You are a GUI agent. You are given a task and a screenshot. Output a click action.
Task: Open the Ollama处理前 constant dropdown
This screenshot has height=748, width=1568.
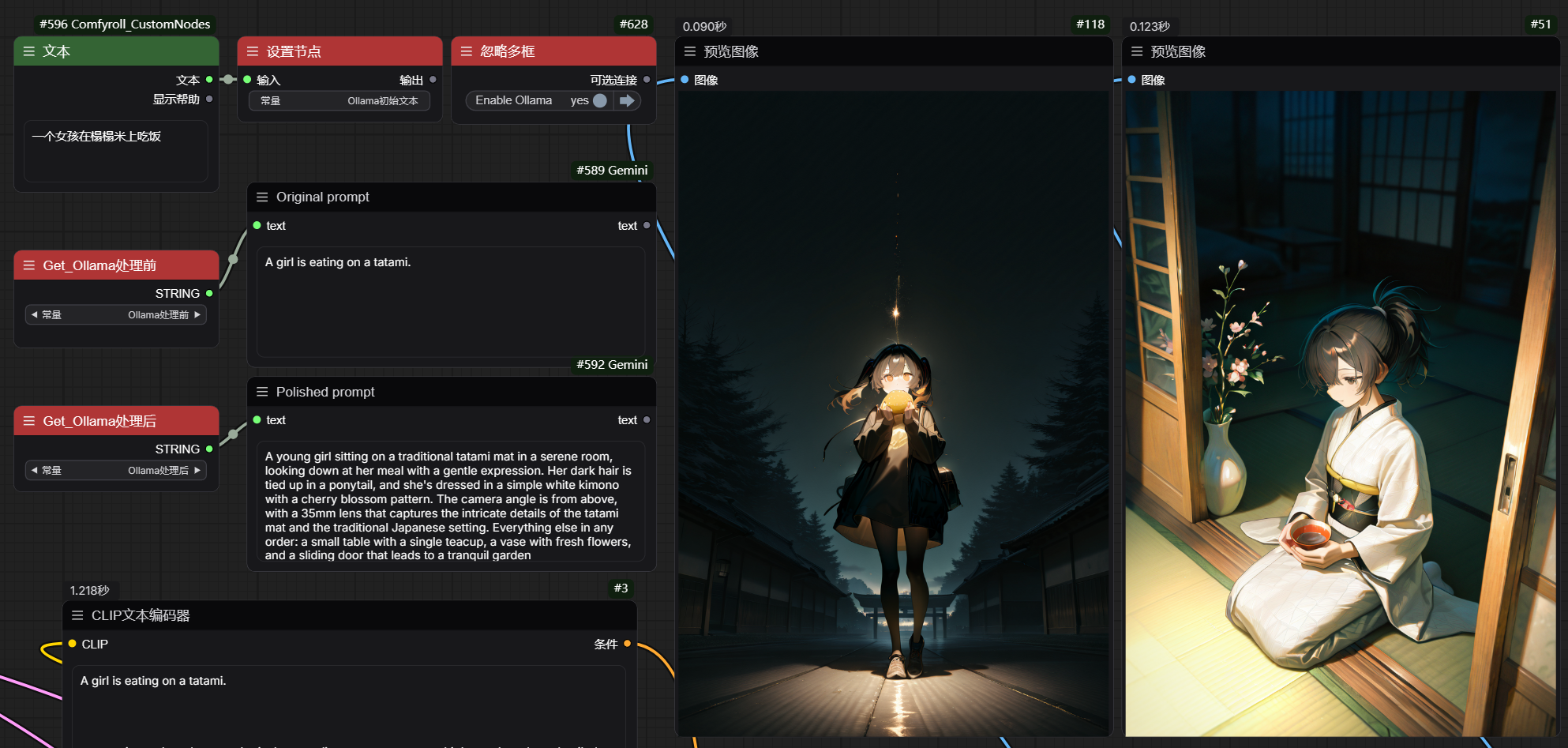[x=116, y=314]
